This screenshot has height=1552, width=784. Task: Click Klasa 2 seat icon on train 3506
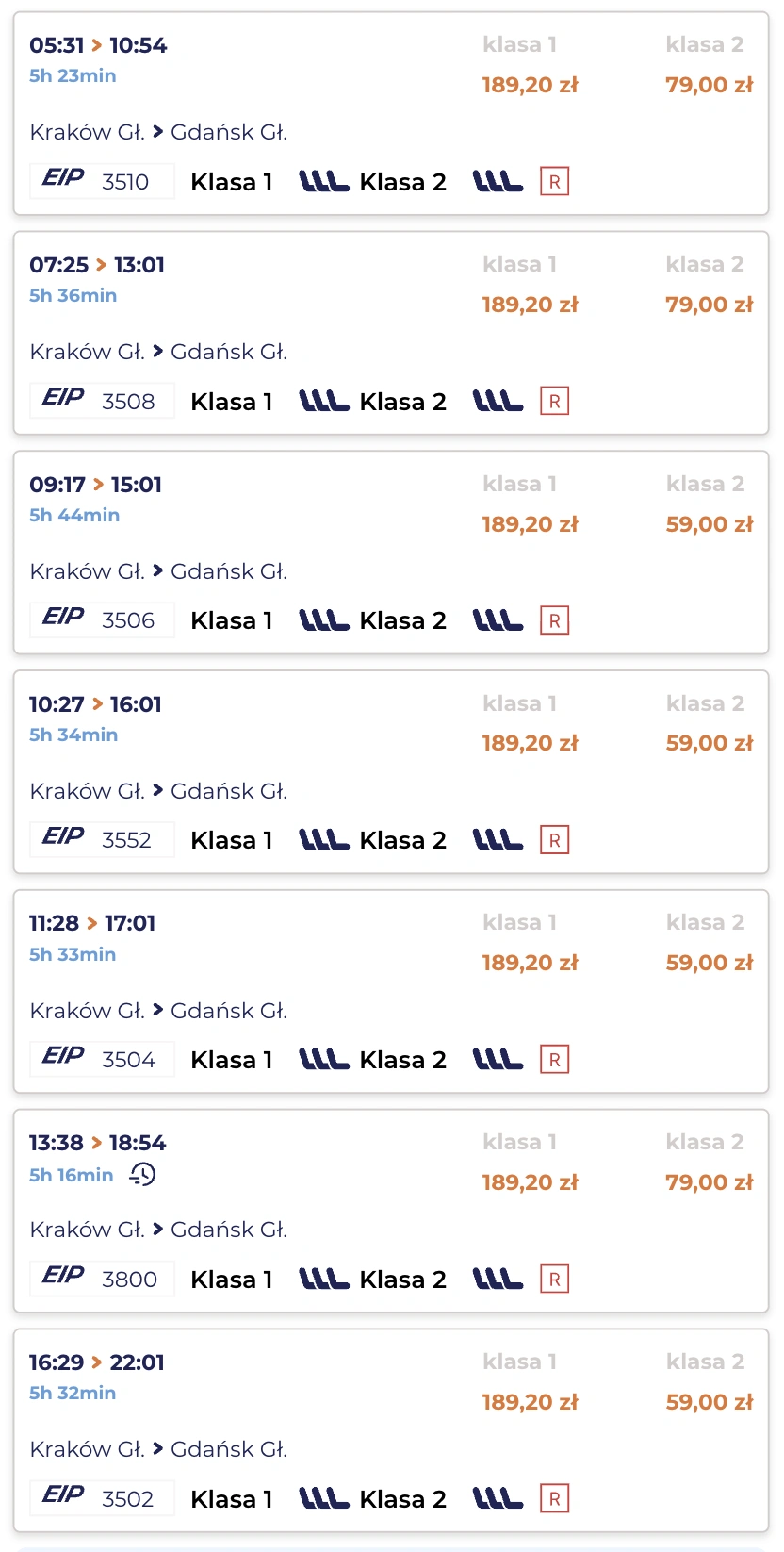click(x=498, y=620)
